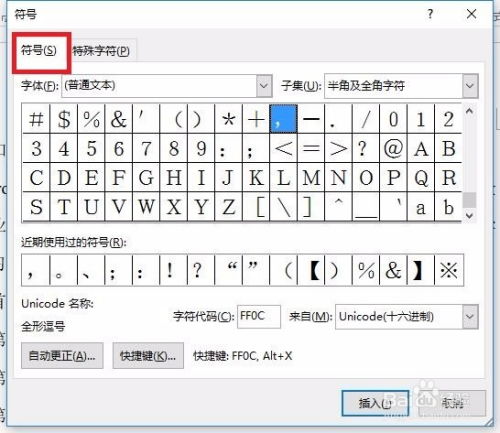Choose the ※ recently used symbol
Viewport: 500px width, 433px height.
point(449,270)
